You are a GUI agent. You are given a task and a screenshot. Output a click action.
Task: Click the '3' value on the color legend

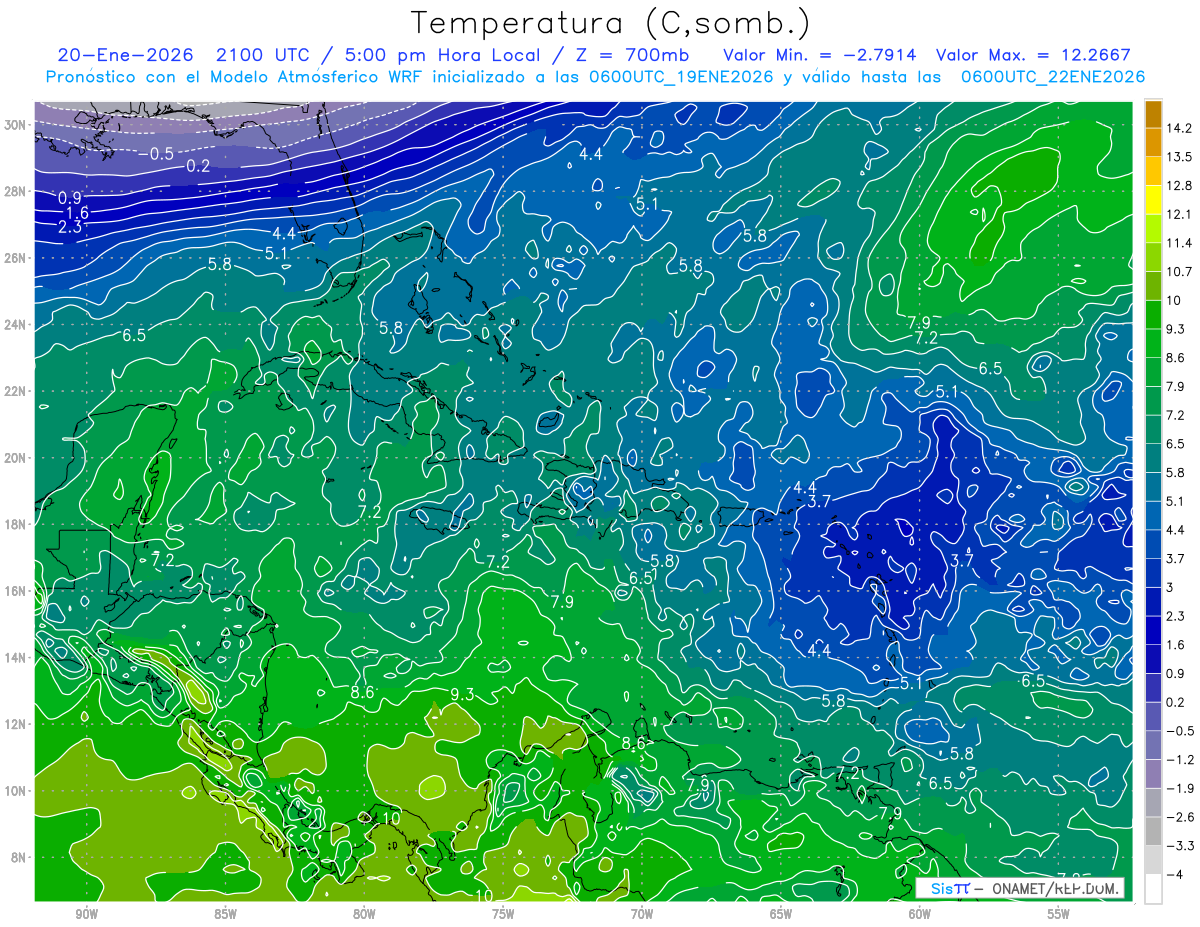tap(1172, 588)
